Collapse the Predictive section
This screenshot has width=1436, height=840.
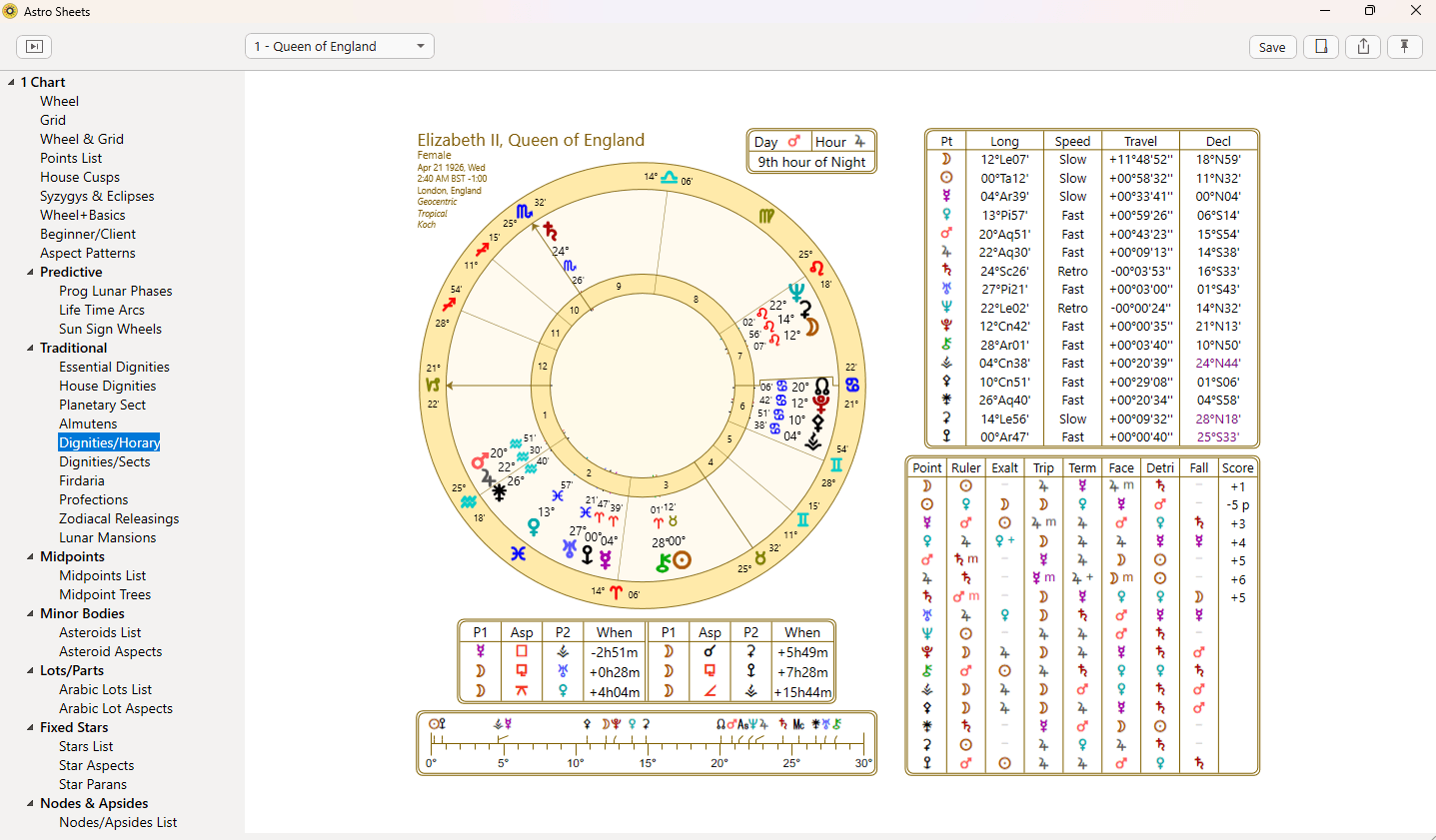click(x=30, y=272)
